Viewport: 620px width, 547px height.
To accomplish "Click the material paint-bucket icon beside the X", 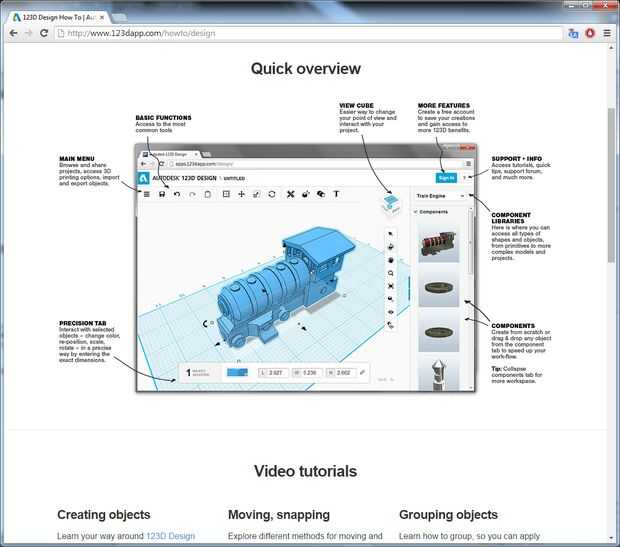I will click(306, 194).
